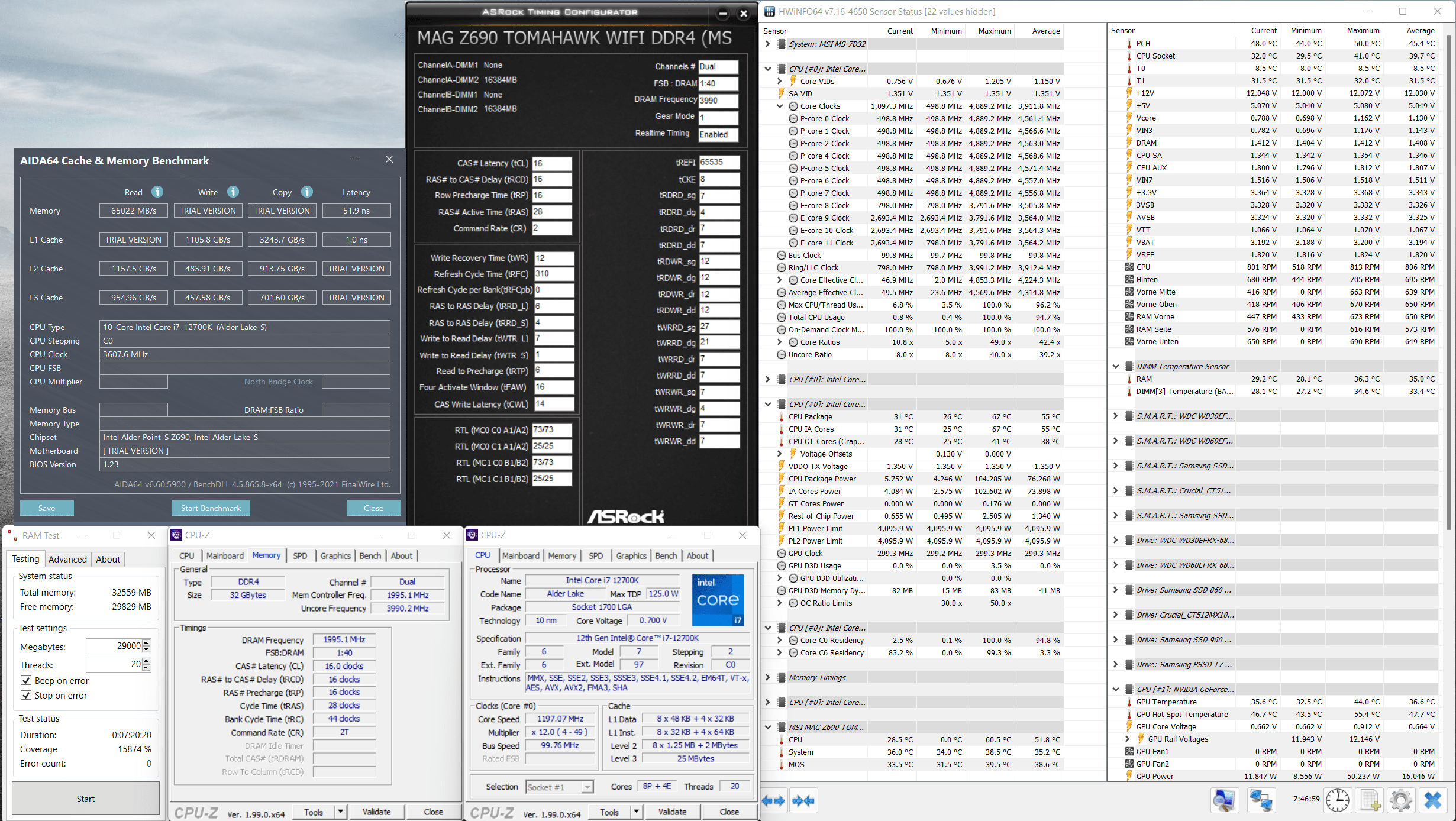Screen dimensions: 1456x821
Task: Toggle the Beep on error checkbox
Action: [26, 680]
